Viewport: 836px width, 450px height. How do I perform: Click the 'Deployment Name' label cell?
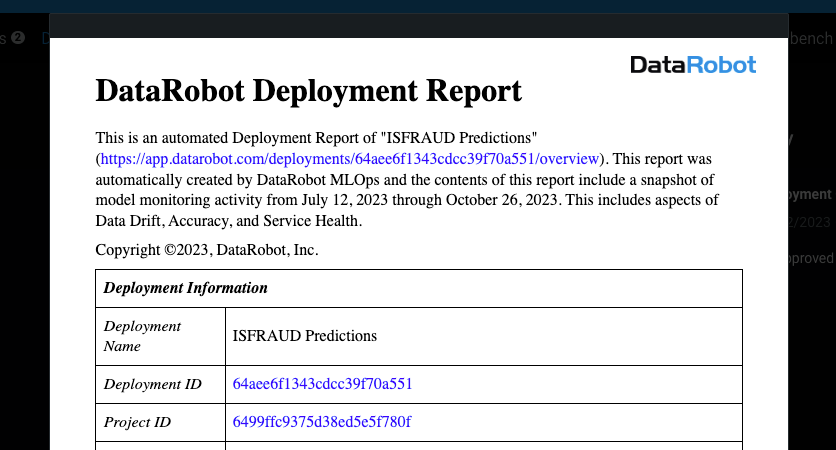click(x=160, y=336)
